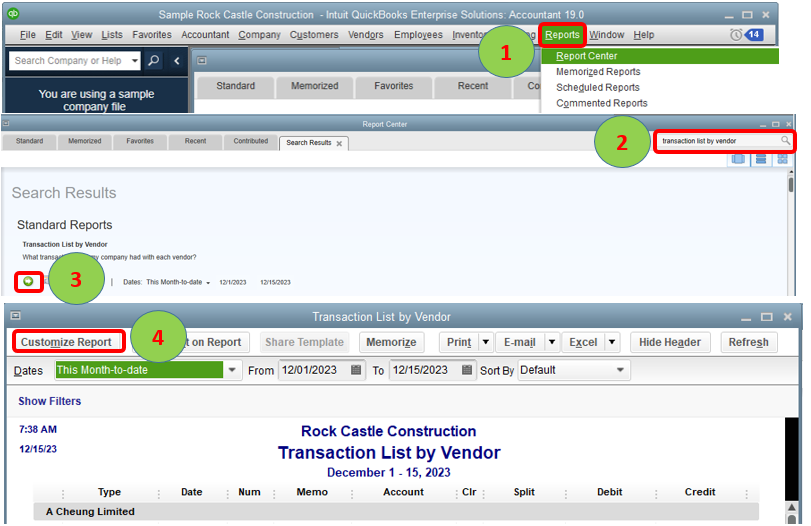
Task: Click the Report Center window menu icon
Action: (6, 124)
